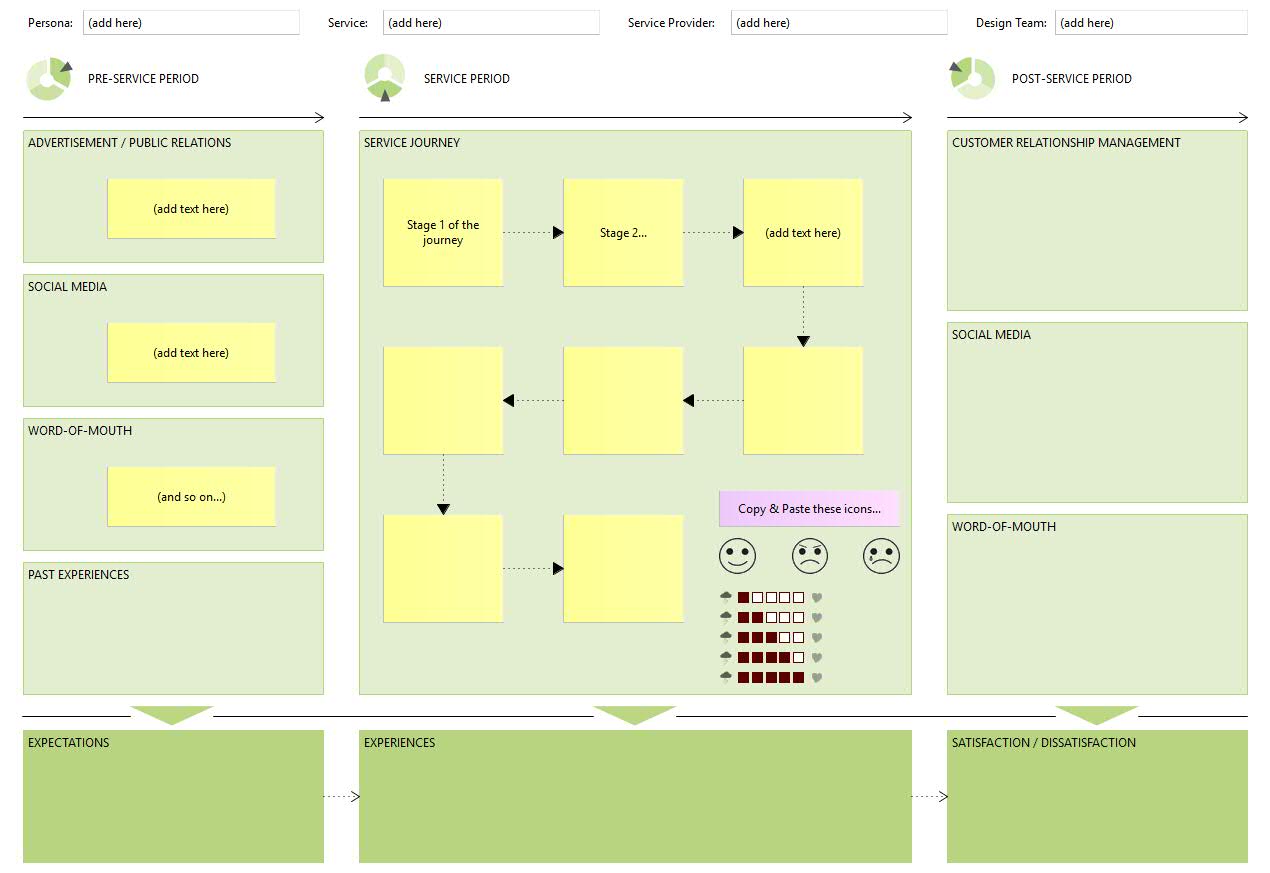Select the storm cloud icon on the two-square rating row

pos(726,618)
